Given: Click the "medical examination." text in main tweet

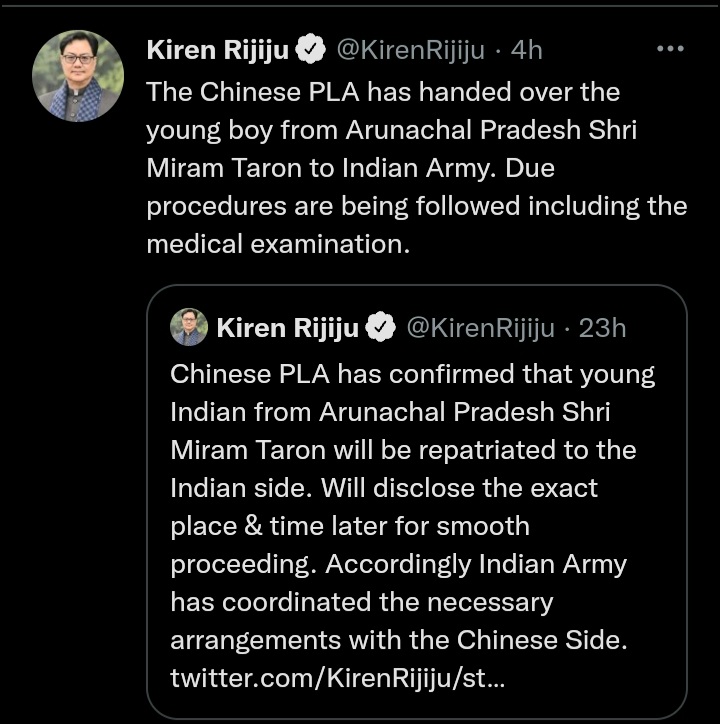Looking at the screenshot, I should [278, 244].
